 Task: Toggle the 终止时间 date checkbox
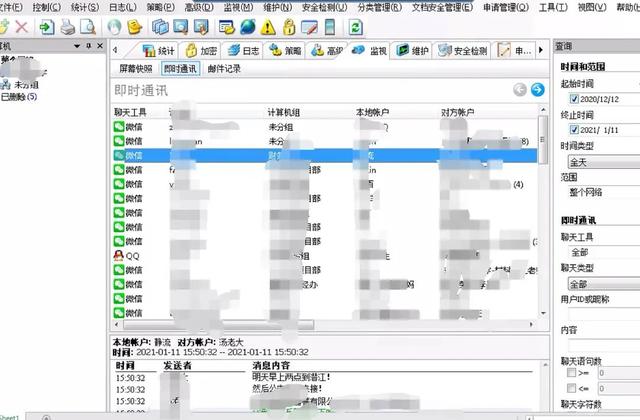pyautogui.click(x=574, y=130)
